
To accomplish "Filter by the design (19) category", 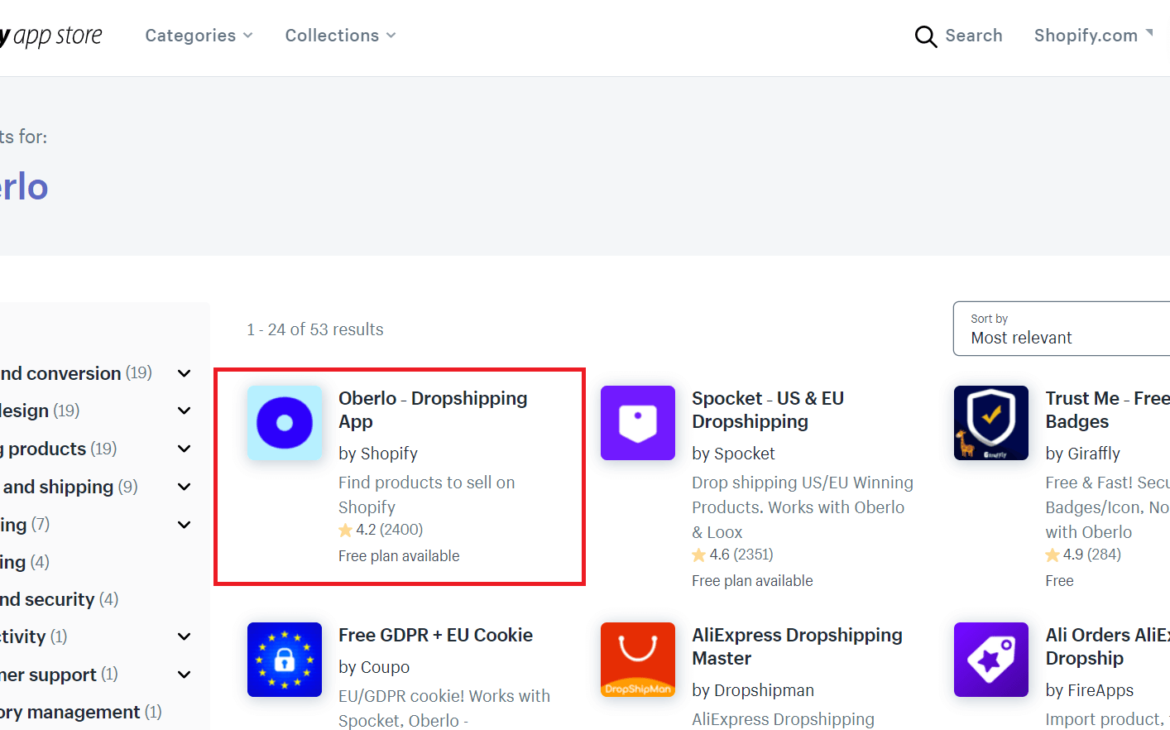I will pyautogui.click(x=40, y=411).
